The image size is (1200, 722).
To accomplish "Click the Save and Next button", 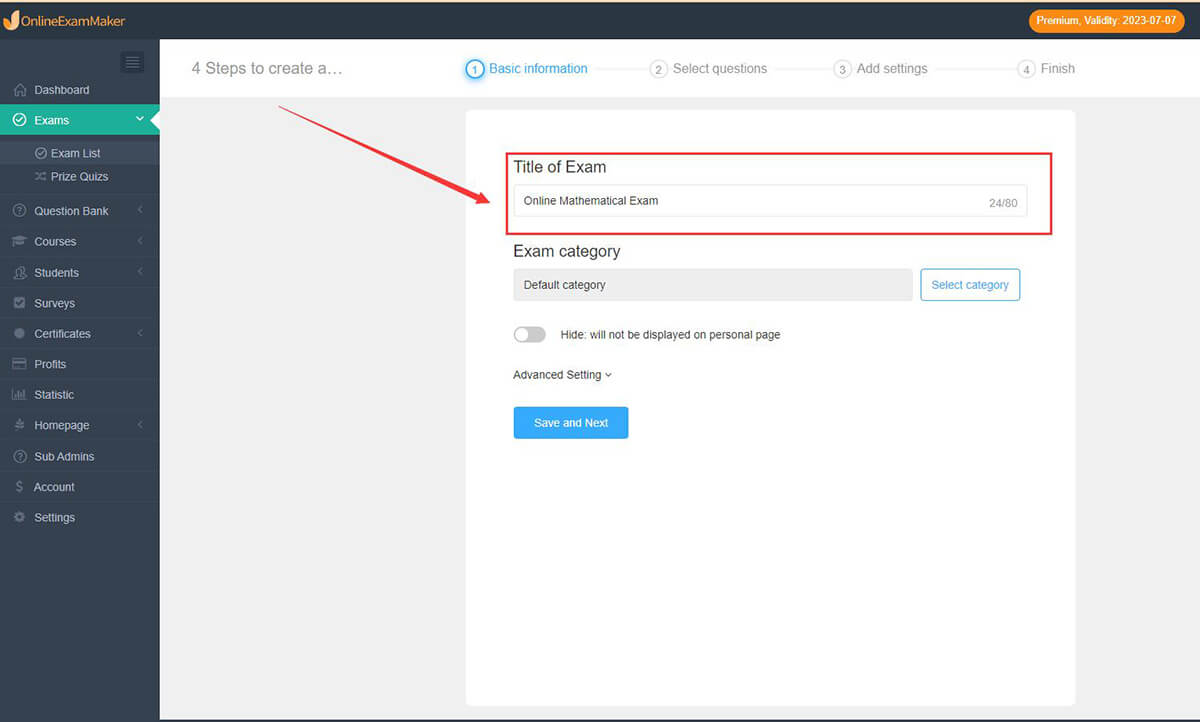I will tap(570, 423).
